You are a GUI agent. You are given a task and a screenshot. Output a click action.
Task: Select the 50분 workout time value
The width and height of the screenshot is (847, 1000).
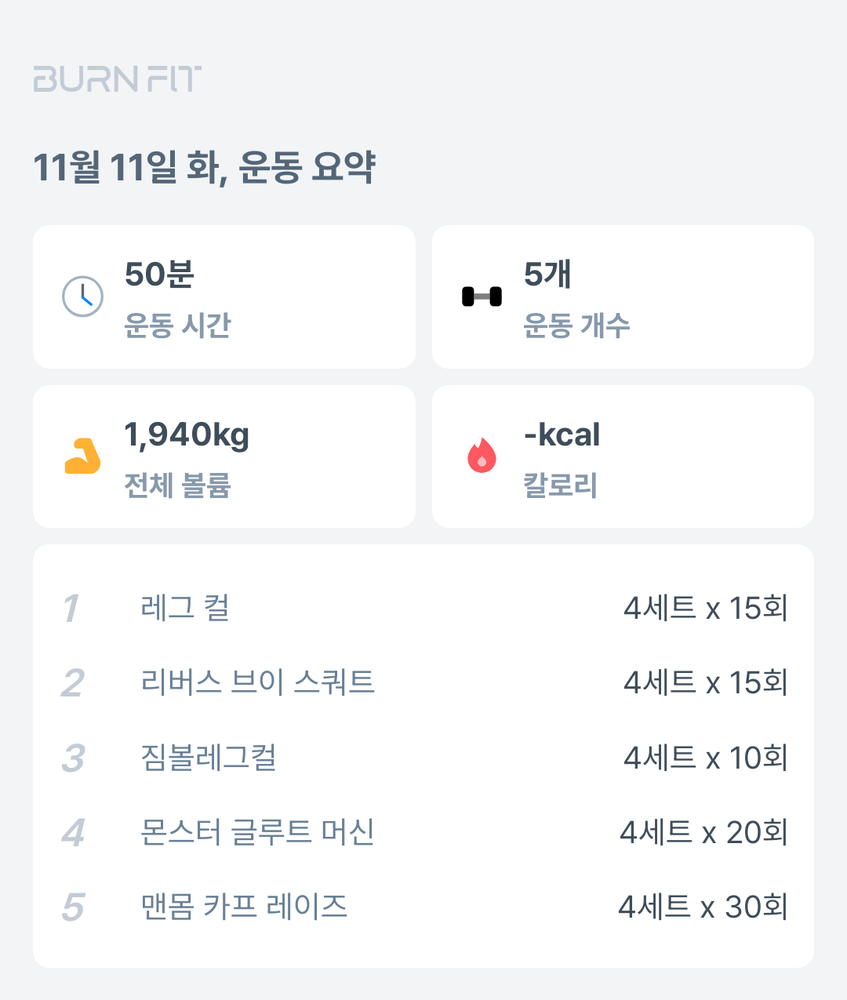coord(159,274)
